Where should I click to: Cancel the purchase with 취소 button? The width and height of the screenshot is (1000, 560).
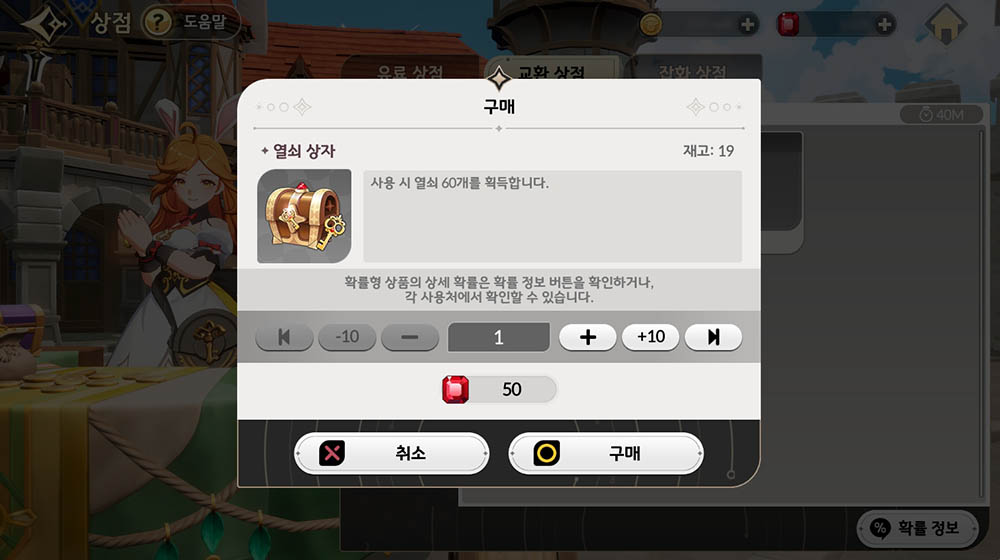coord(392,453)
